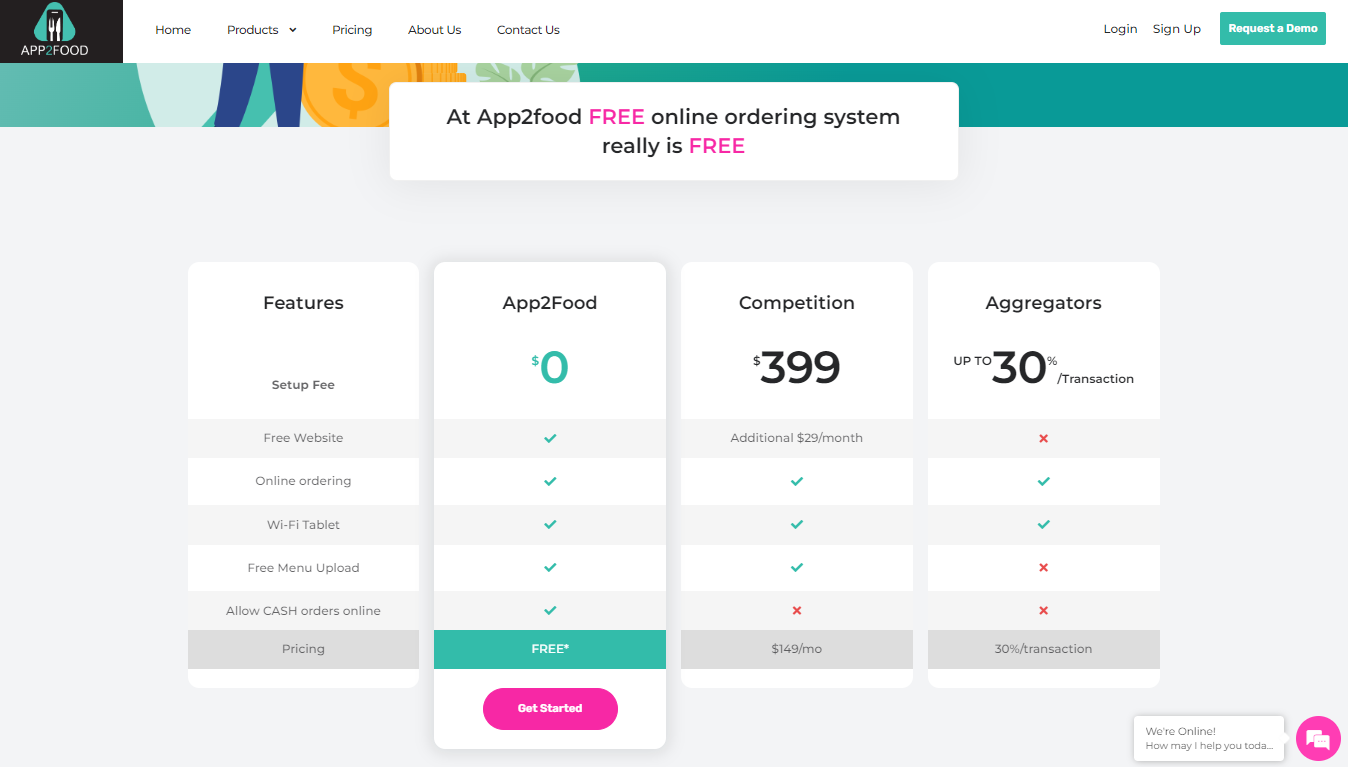The height and width of the screenshot is (767, 1348).
Task: Click the "$0" setup fee price
Action: (550, 368)
